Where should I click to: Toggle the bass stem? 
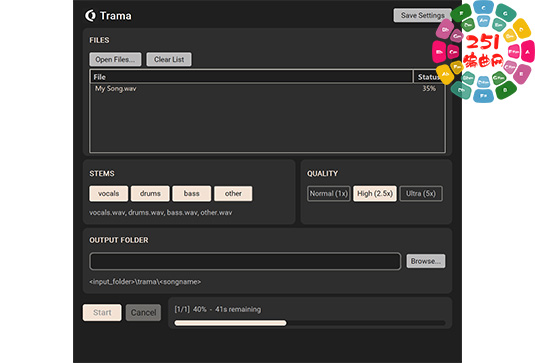(x=192, y=193)
